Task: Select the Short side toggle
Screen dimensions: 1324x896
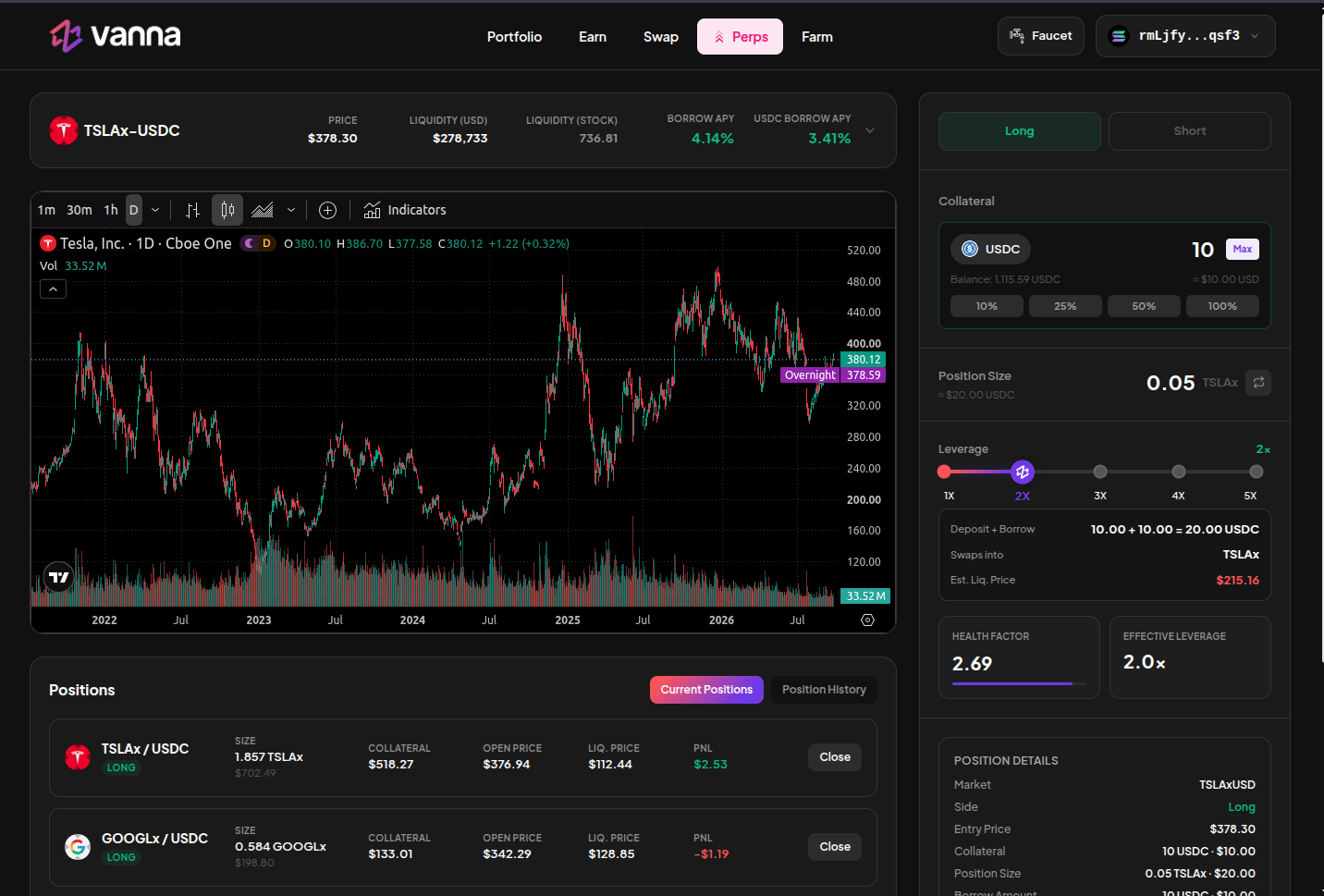Action: pyautogui.click(x=1190, y=131)
